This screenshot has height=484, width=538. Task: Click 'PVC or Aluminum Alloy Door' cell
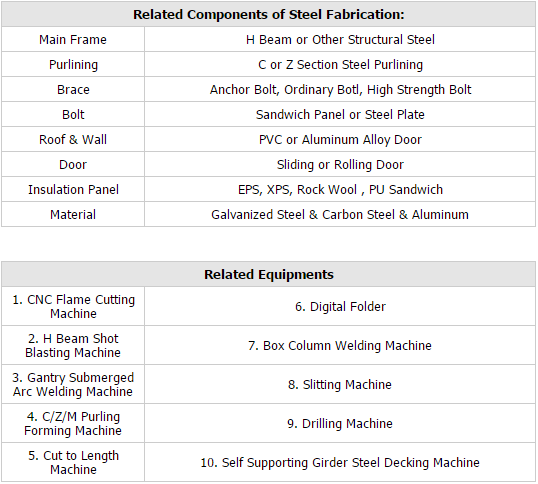340,140
